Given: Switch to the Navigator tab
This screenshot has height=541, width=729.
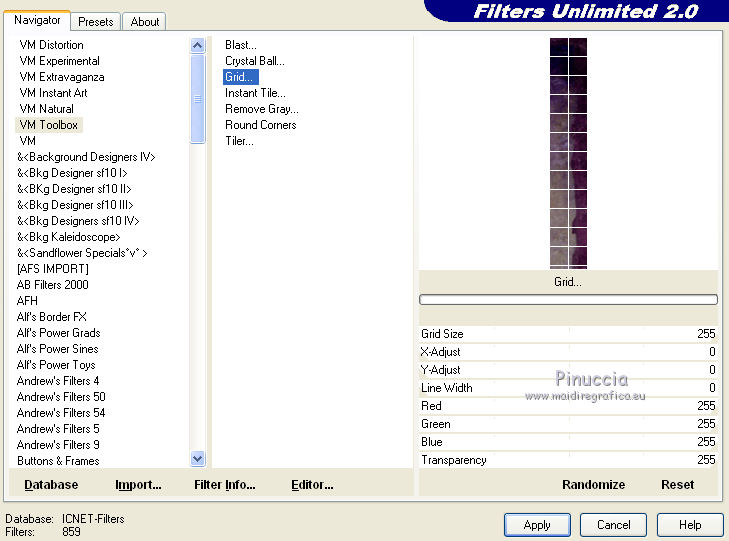Looking at the screenshot, I should tap(37, 20).
